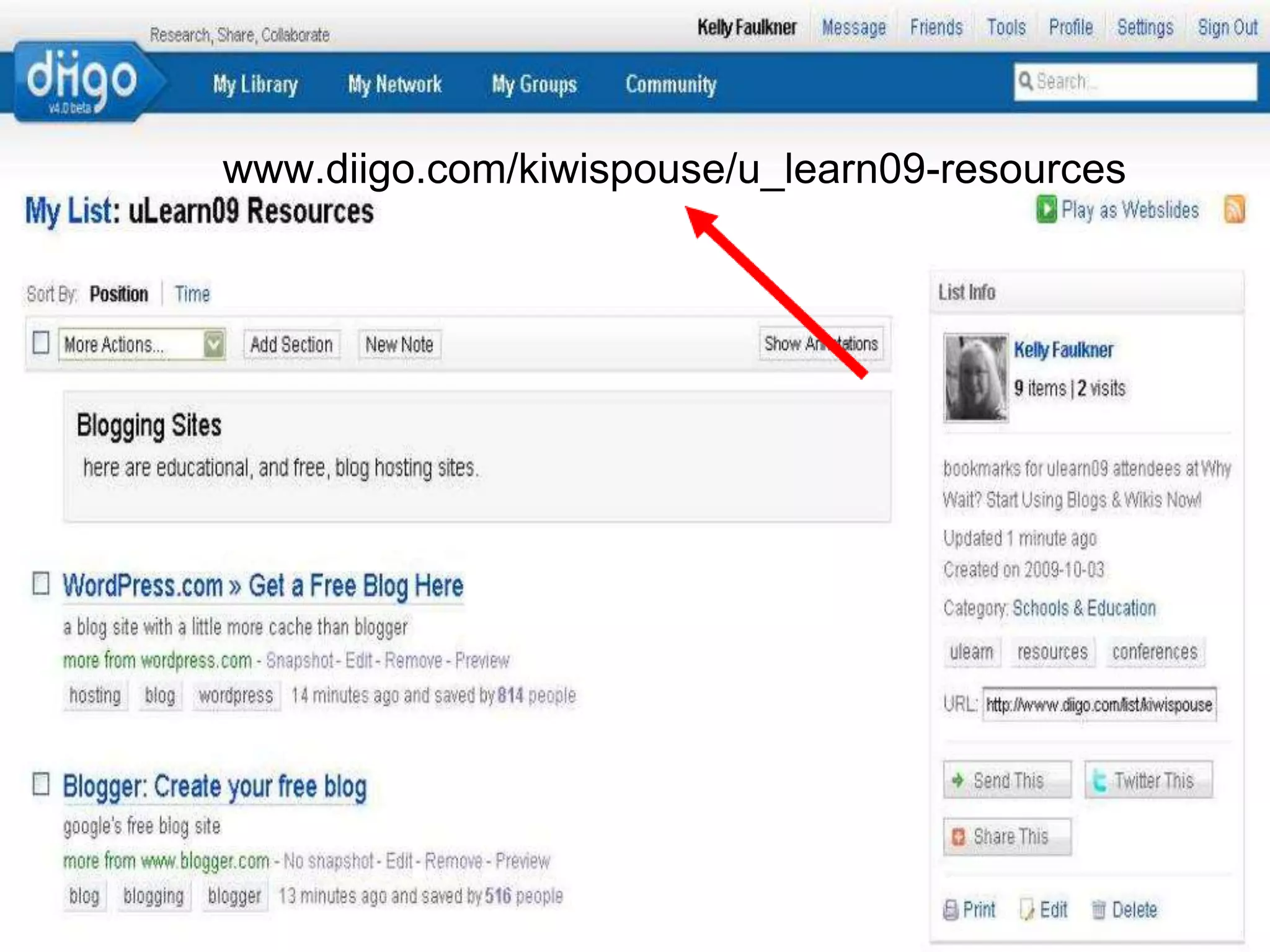Tick the select-all checkbox beside More Actions
1270x952 pixels.
coord(41,343)
